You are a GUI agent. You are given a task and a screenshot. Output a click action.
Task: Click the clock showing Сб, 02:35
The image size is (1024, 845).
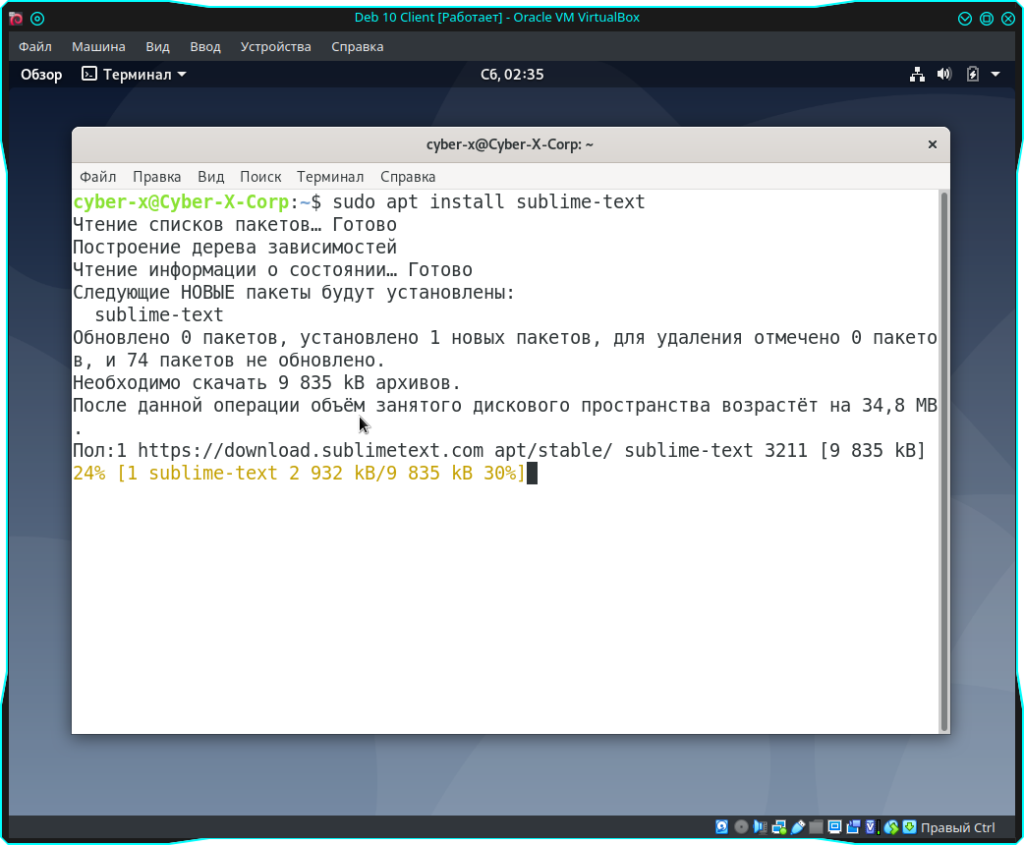511,75
